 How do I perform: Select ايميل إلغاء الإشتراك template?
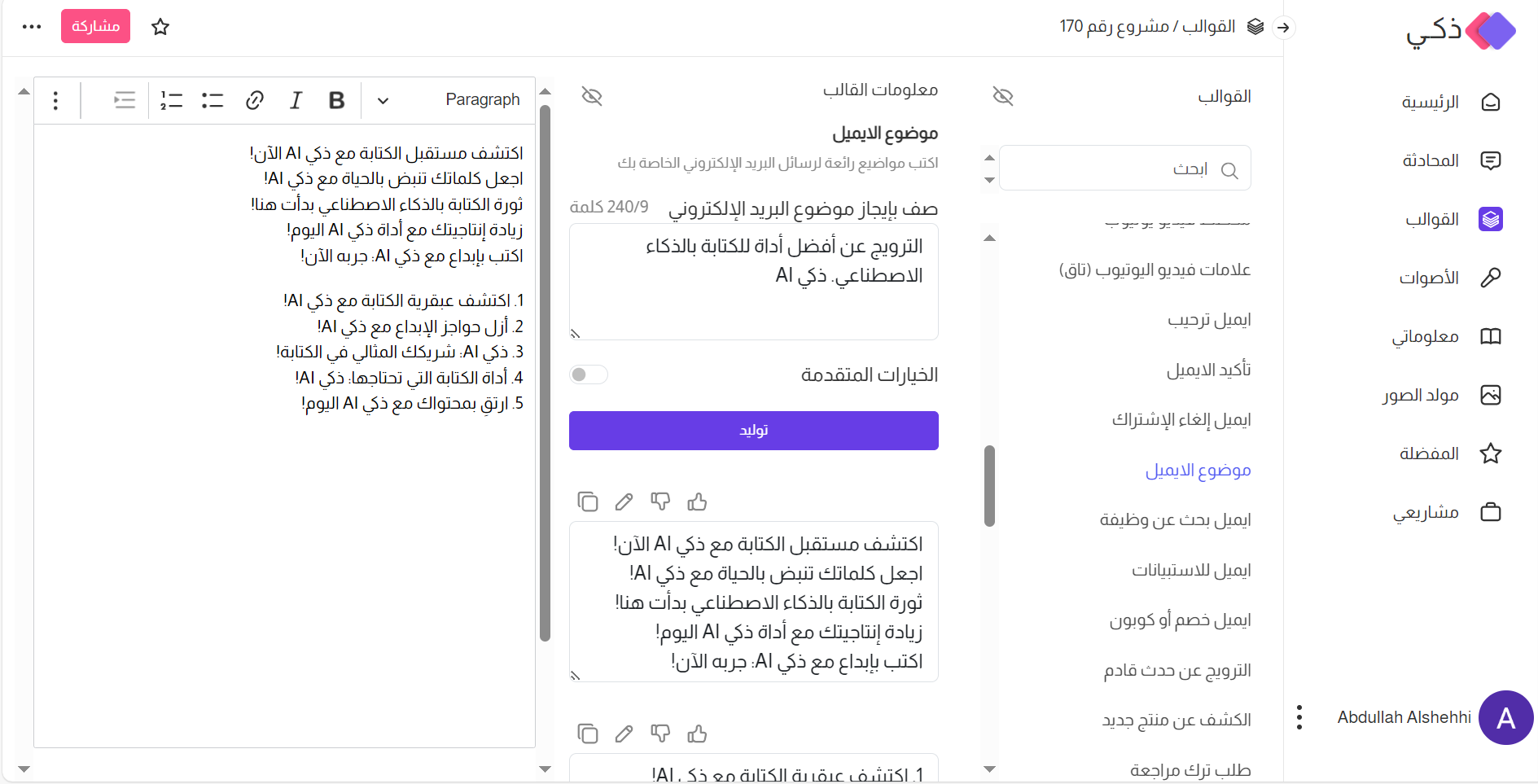click(1181, 419)
